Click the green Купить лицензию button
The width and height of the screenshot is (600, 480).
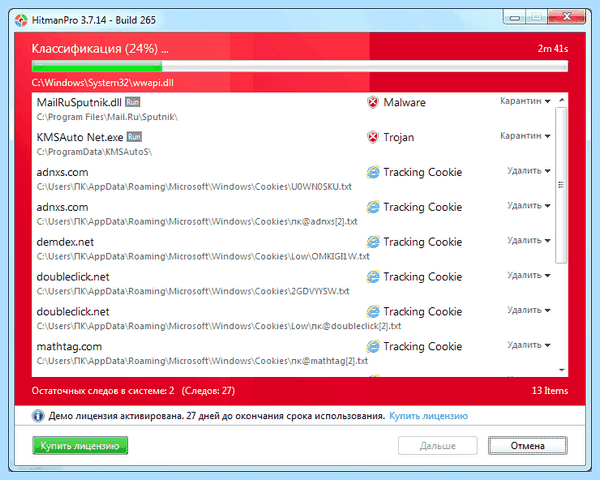click(80, 446)
